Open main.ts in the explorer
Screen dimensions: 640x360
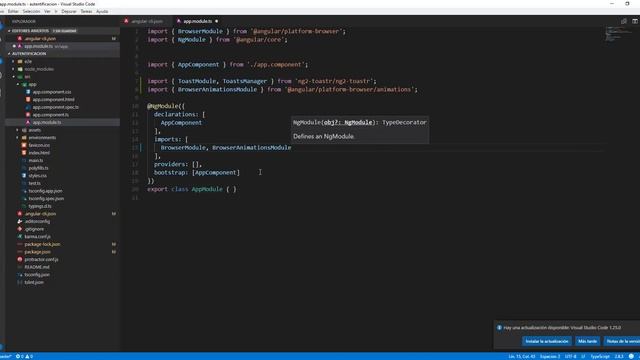point(36,160)
